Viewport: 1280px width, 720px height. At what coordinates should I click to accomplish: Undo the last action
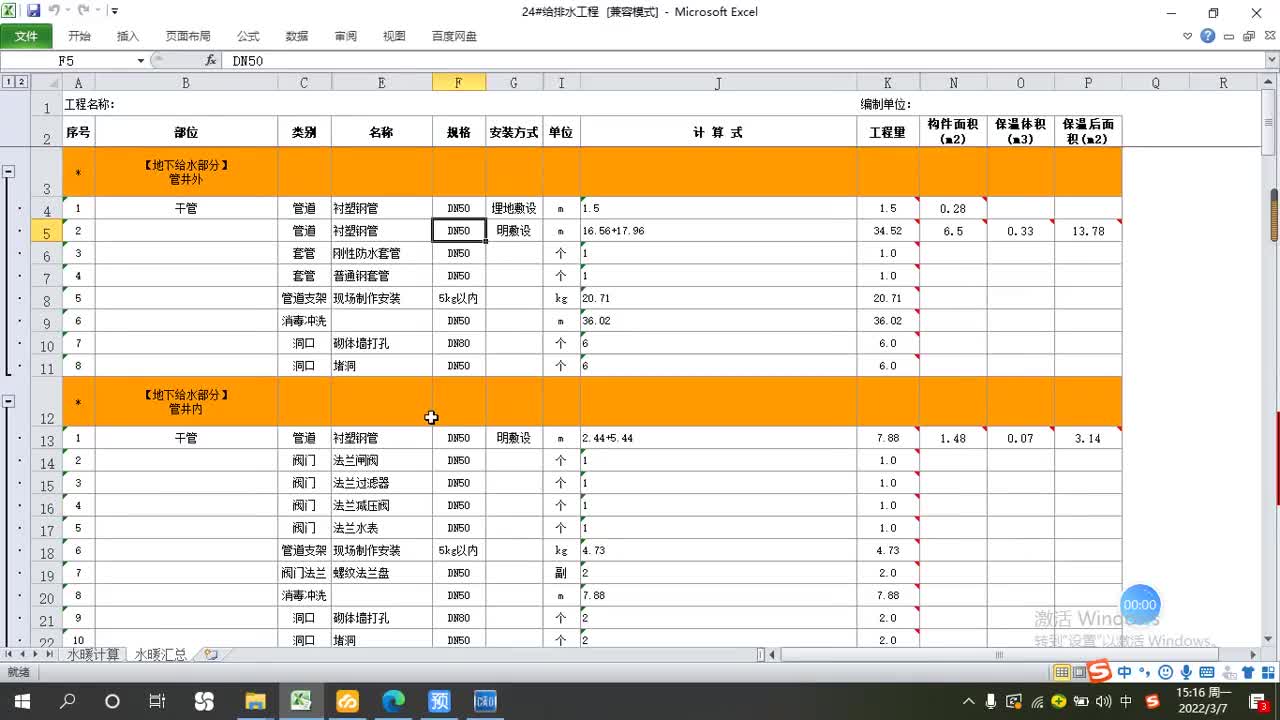click(x=53, y=11)
